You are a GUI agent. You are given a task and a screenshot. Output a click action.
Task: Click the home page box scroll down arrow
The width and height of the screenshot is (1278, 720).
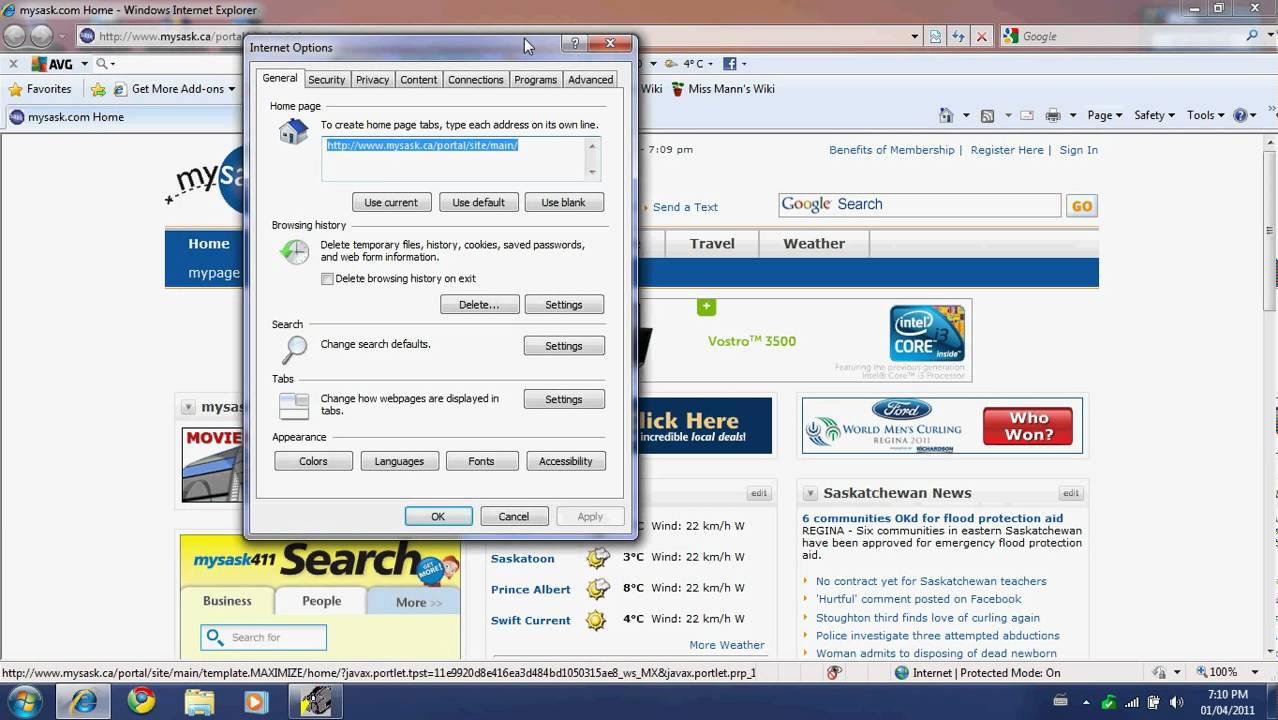point(592,172)
